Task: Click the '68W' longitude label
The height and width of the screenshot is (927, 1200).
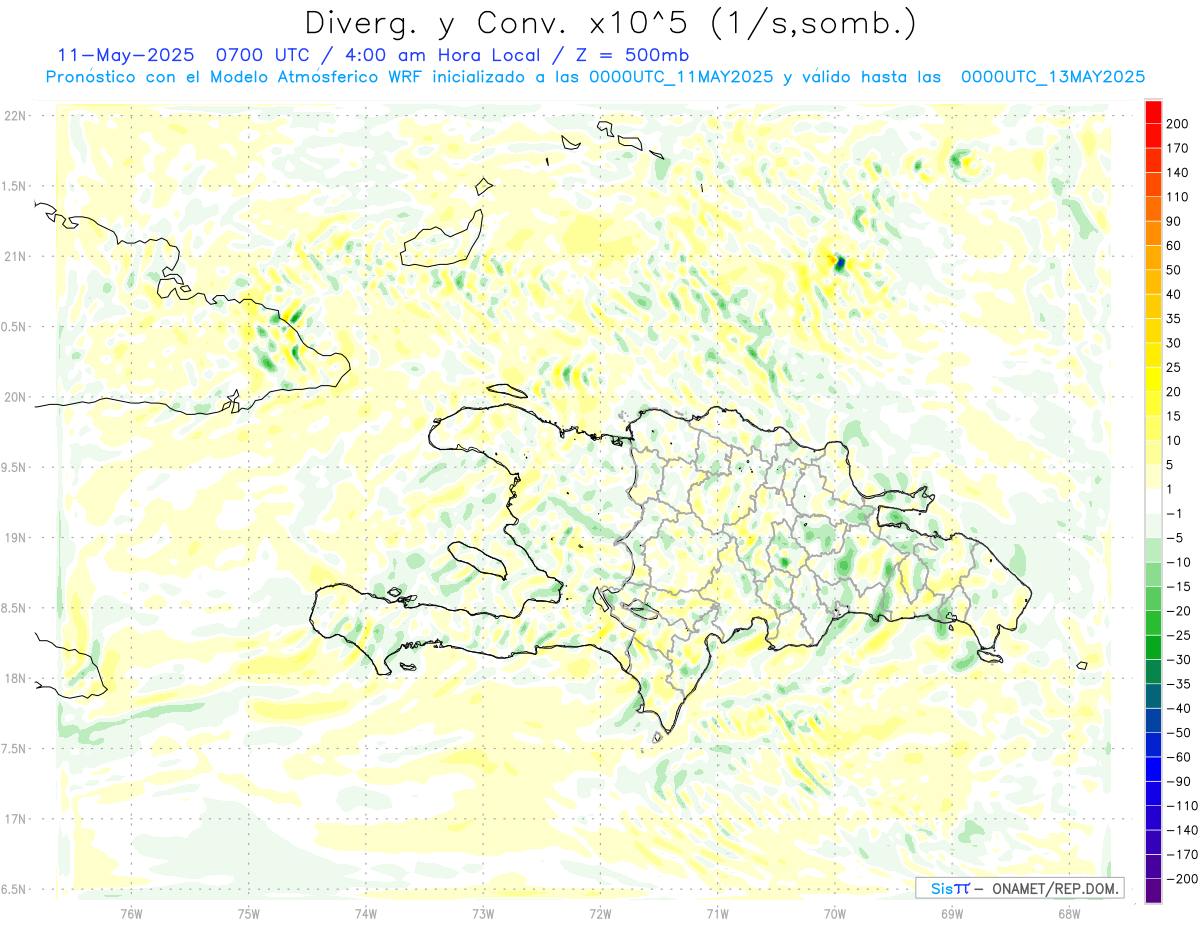Action: [x=1069, y=913]
